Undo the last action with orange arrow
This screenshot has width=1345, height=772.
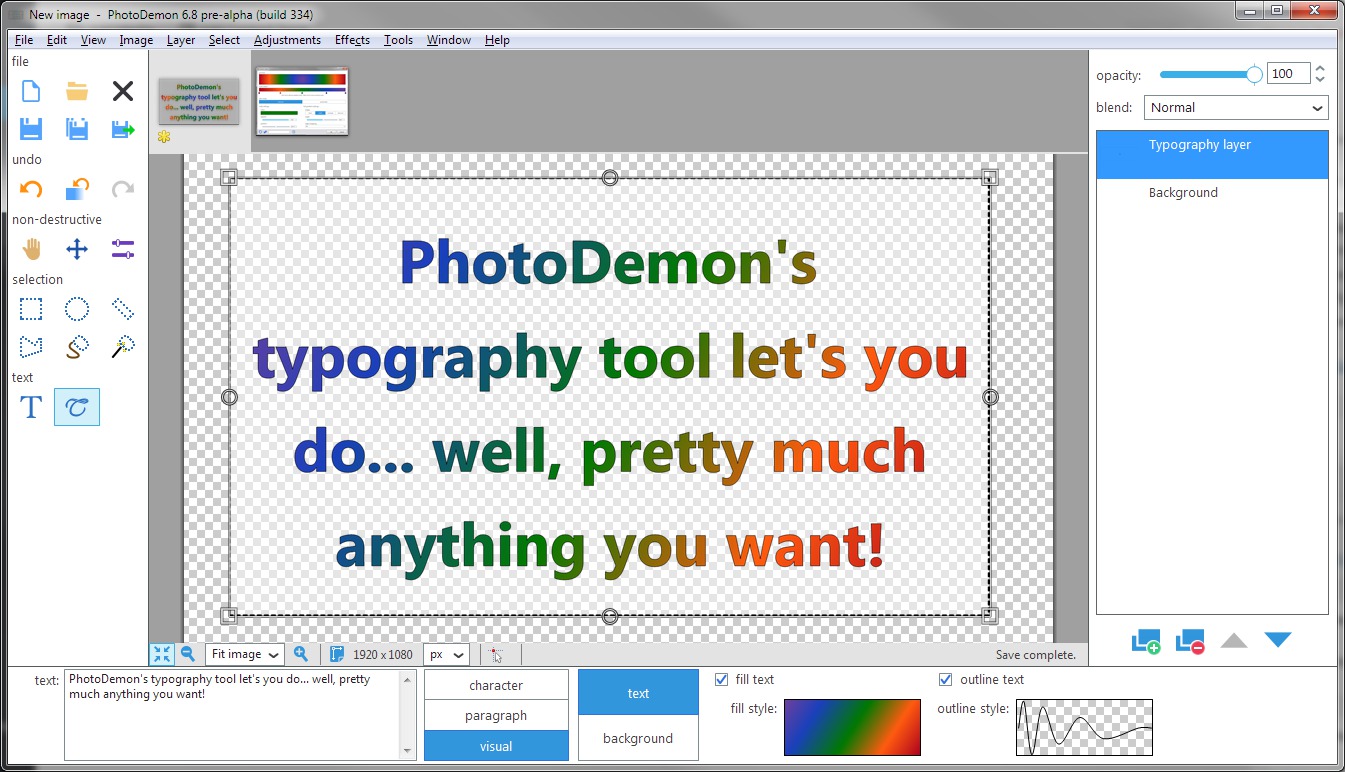click(x=31, y=189)
